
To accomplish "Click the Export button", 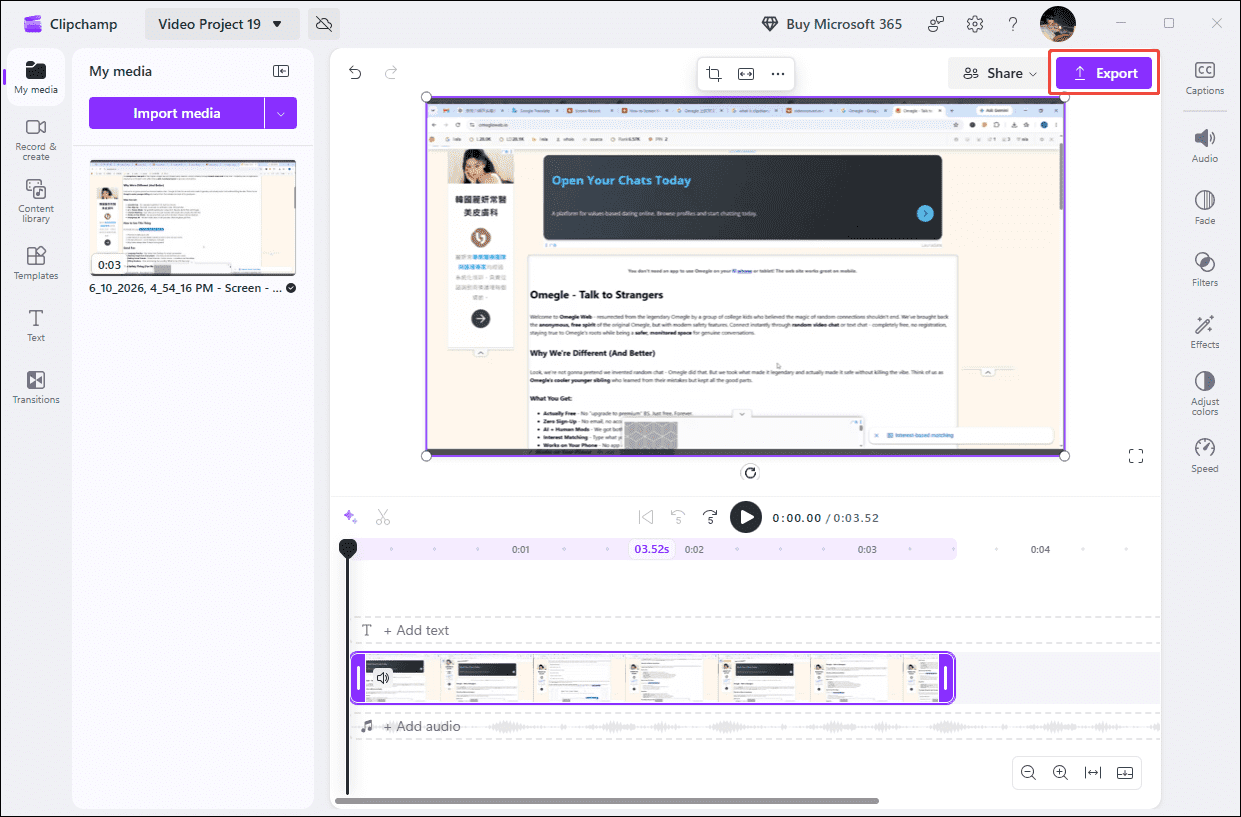I will [x=1104, y=73].
